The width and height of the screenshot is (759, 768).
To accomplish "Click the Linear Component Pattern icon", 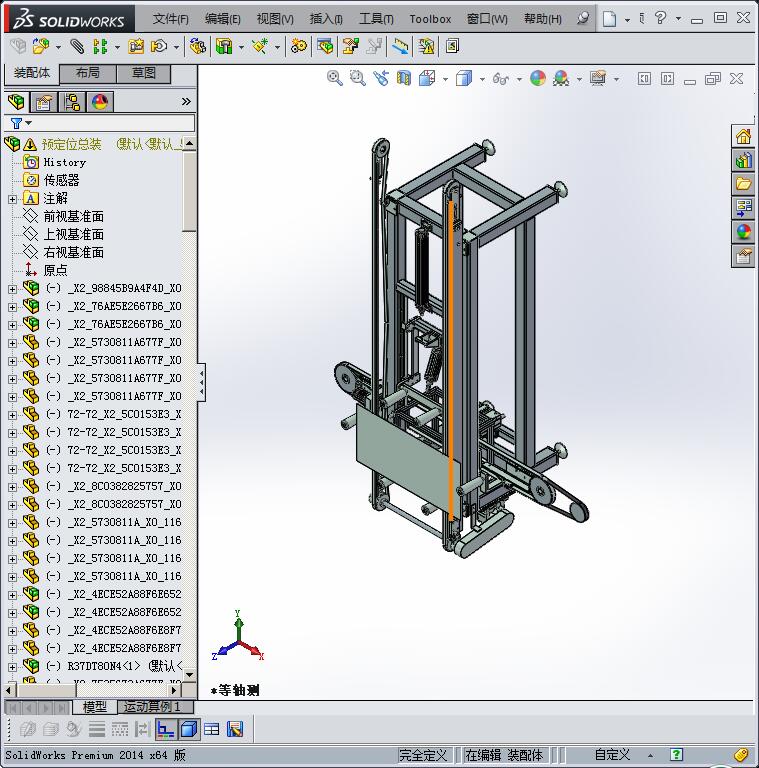I will [100, 47].
